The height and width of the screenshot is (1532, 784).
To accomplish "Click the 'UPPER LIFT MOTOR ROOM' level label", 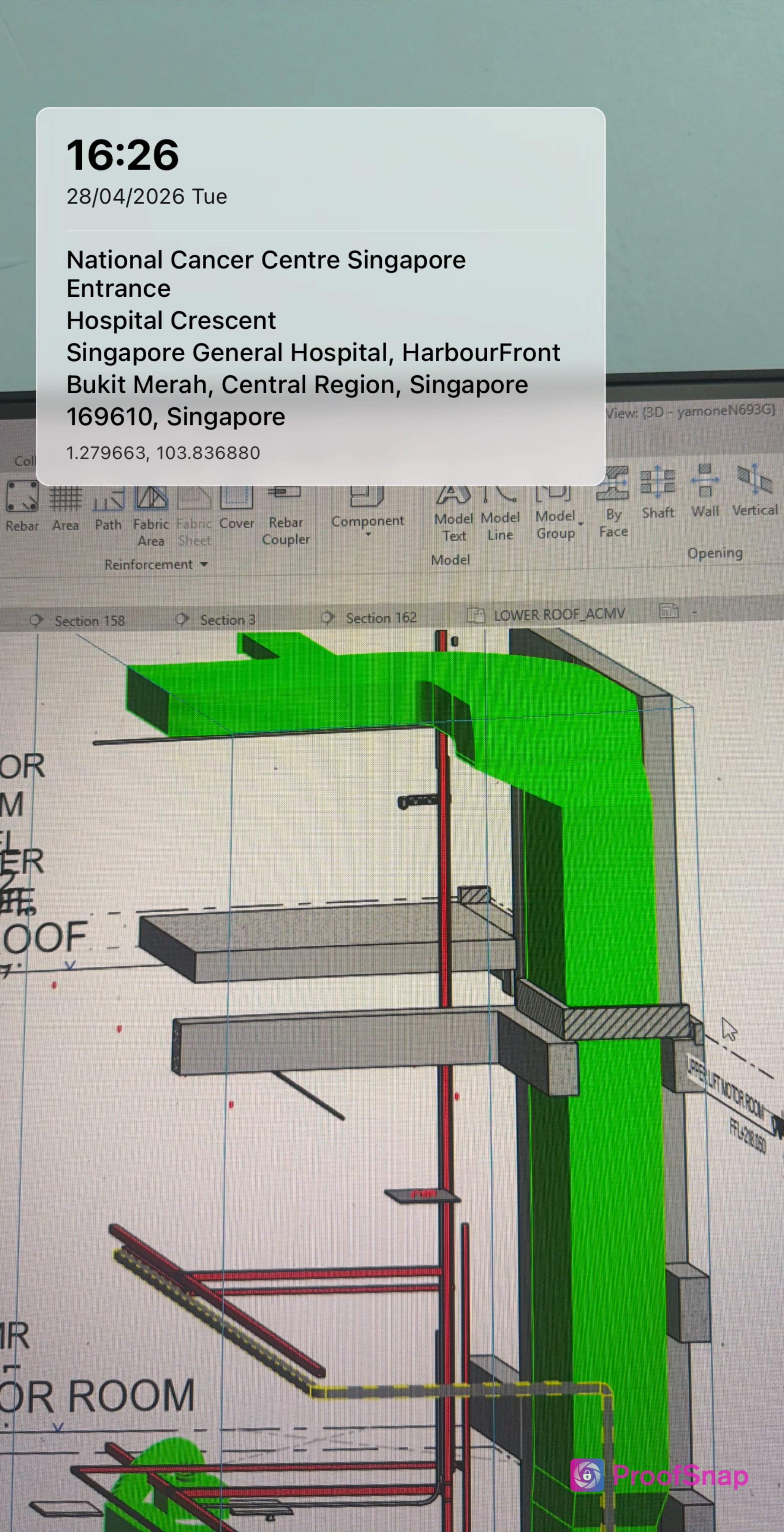I will coord(725,1087).
